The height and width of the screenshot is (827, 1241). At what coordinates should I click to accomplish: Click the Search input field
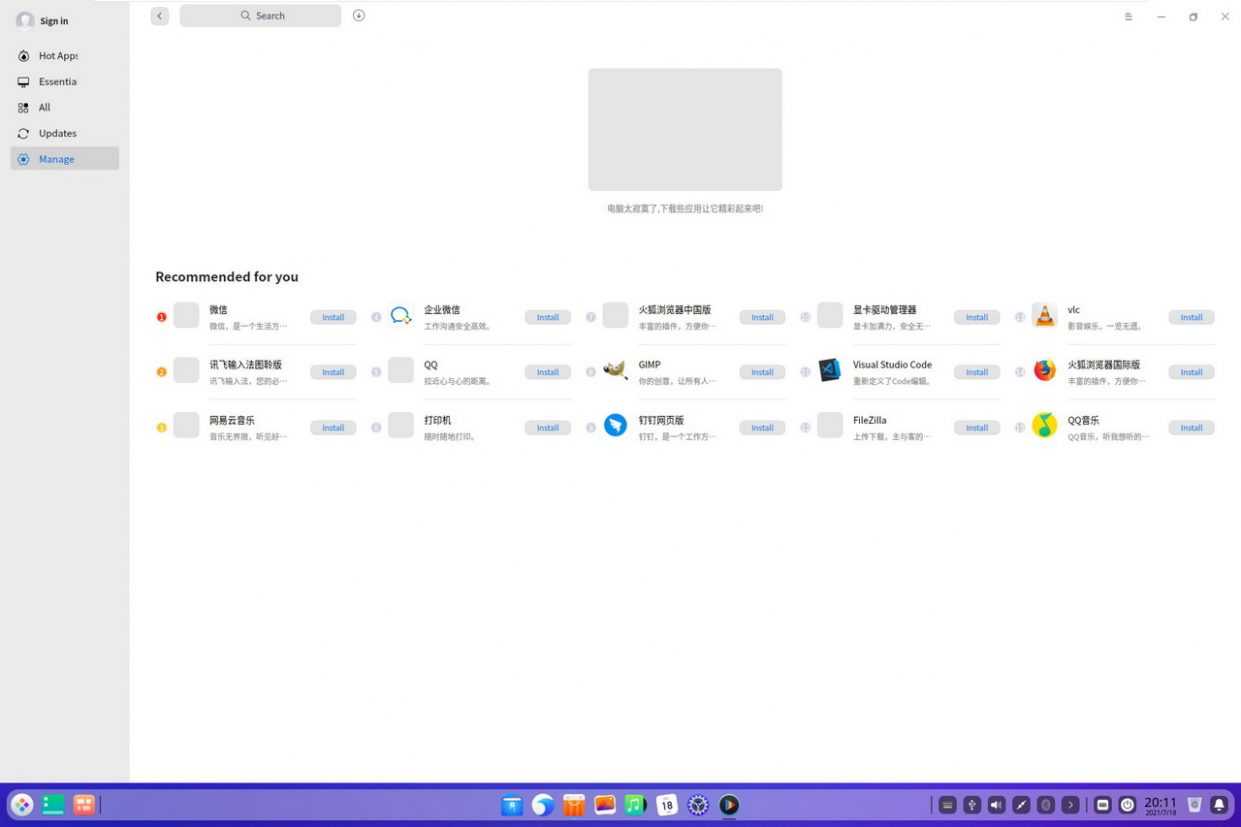[x=261, y=16]
